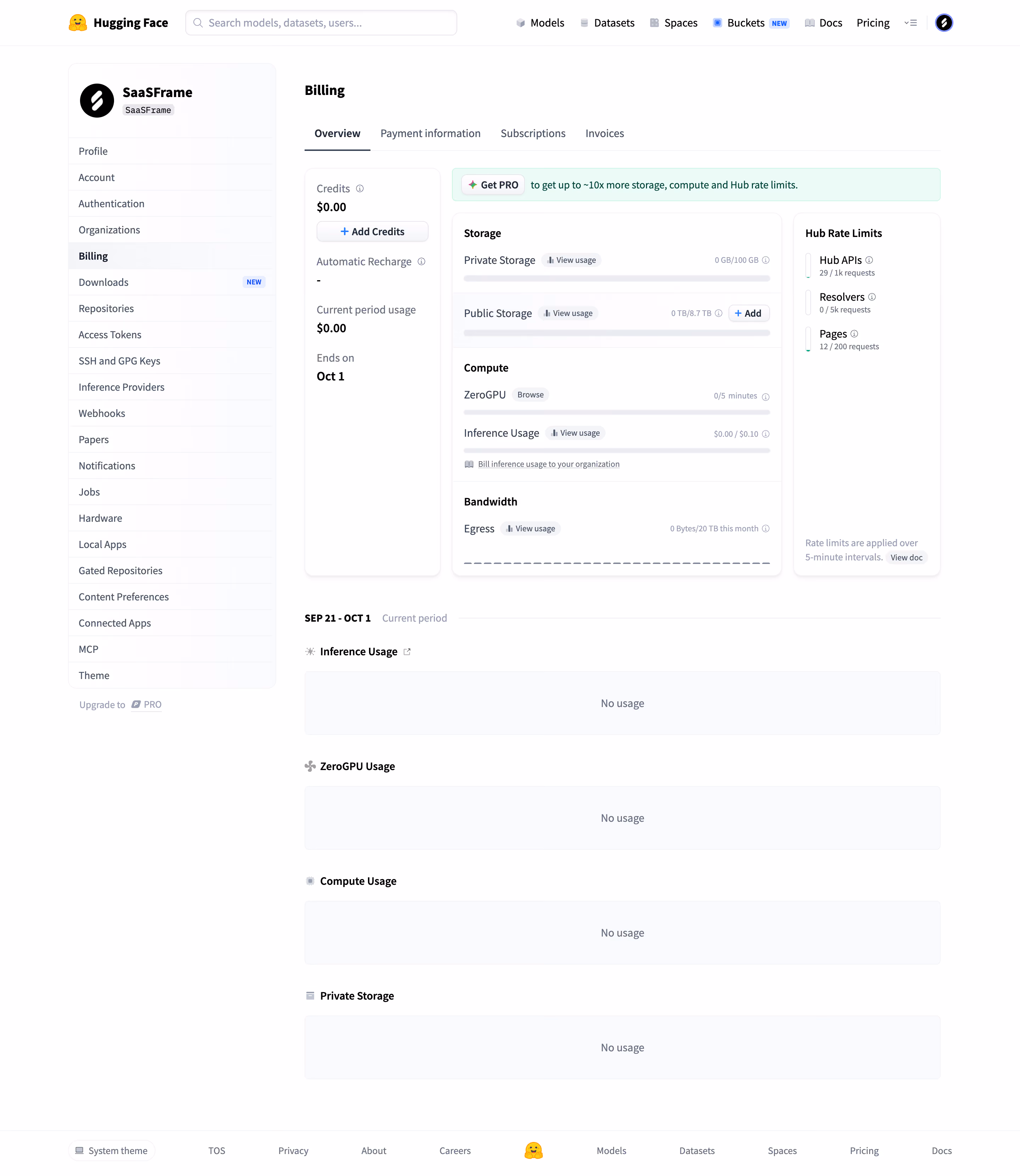1020x1176 pixels.
Task: Click info icon beside Public Storage quota
Action: (x=718, y=313)
